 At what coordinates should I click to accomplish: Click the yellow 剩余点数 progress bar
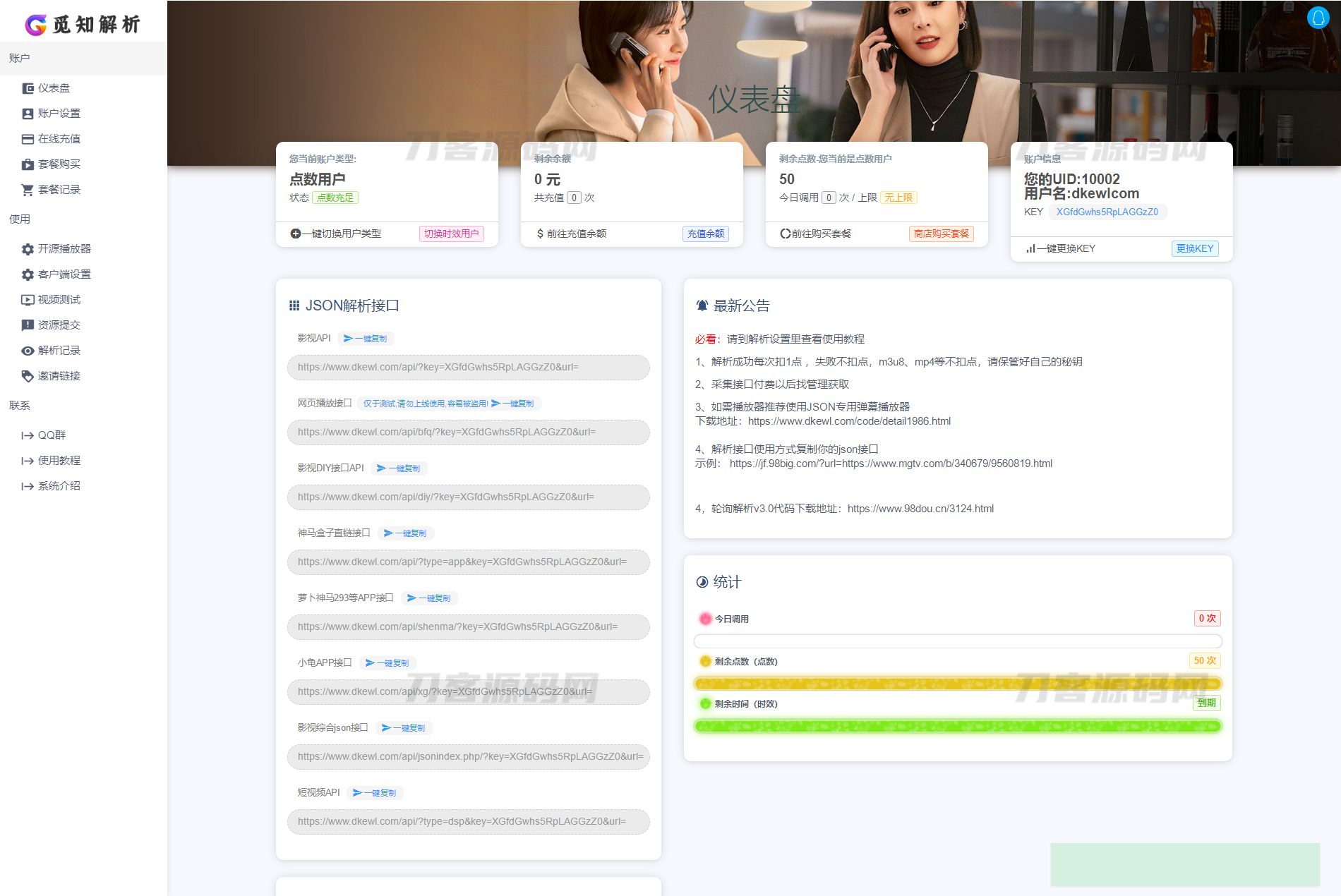pyautogui.click(x=958, y=684)
